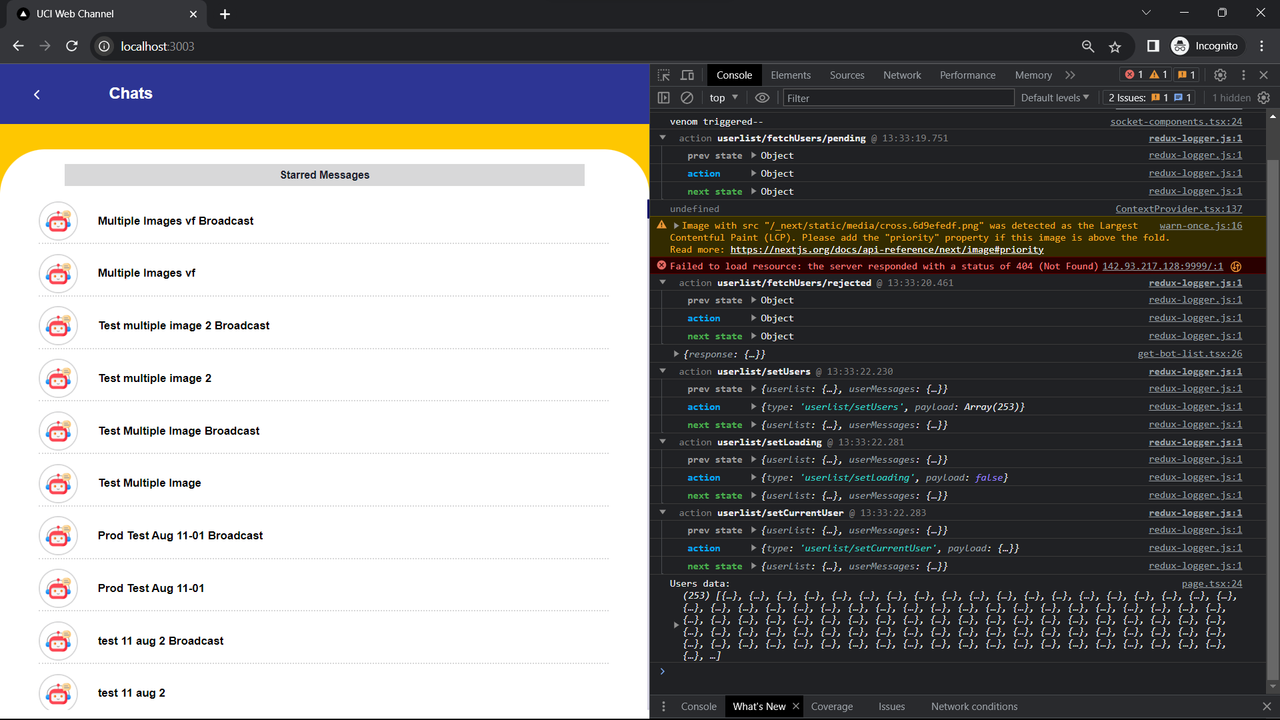Click the bot avatar beside Test Multiple Image
The height and width of the screenshot is (720, 1280).
click(58, 483)
